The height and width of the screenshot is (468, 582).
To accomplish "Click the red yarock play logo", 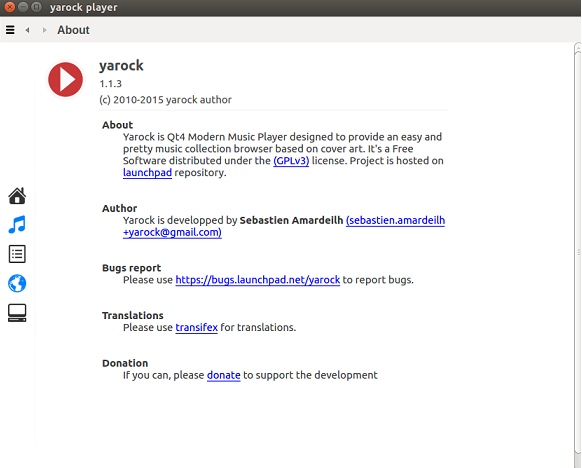I will (x=65, y=79).
